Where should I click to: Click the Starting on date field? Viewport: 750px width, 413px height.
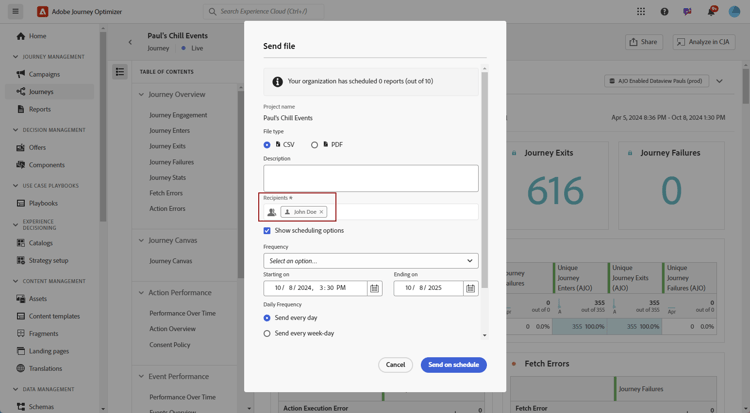tap(316, 288)
